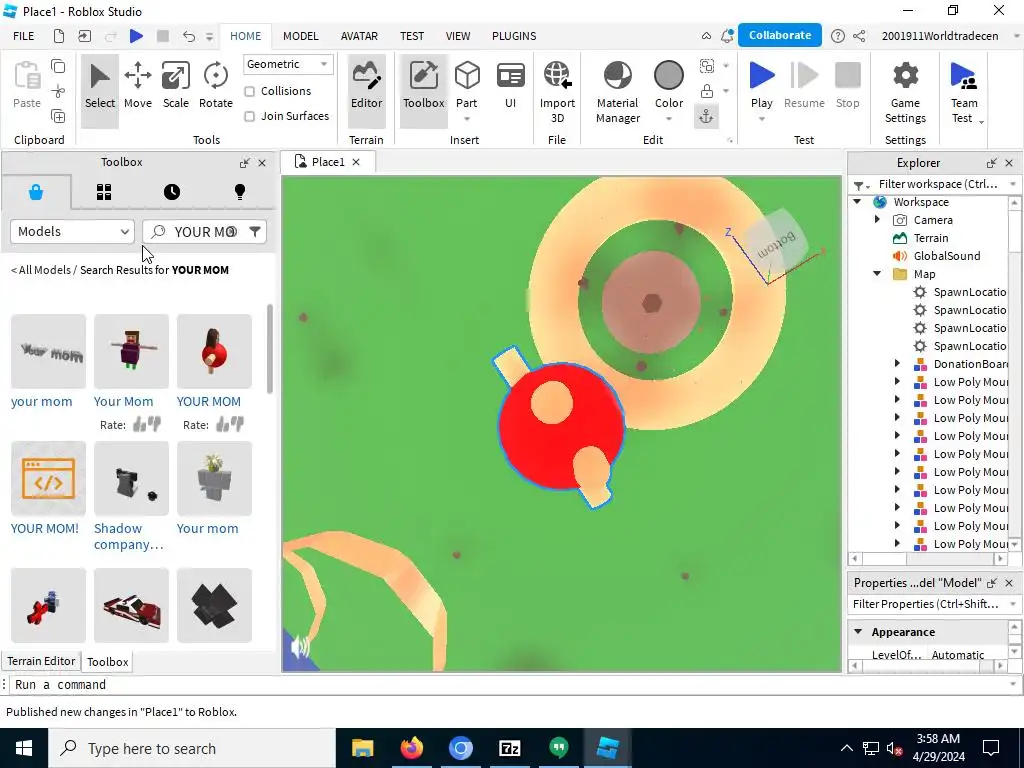1024x768 pixels.
Task: Open the Play mode dropdown arrow
Action: coord(761,120)
